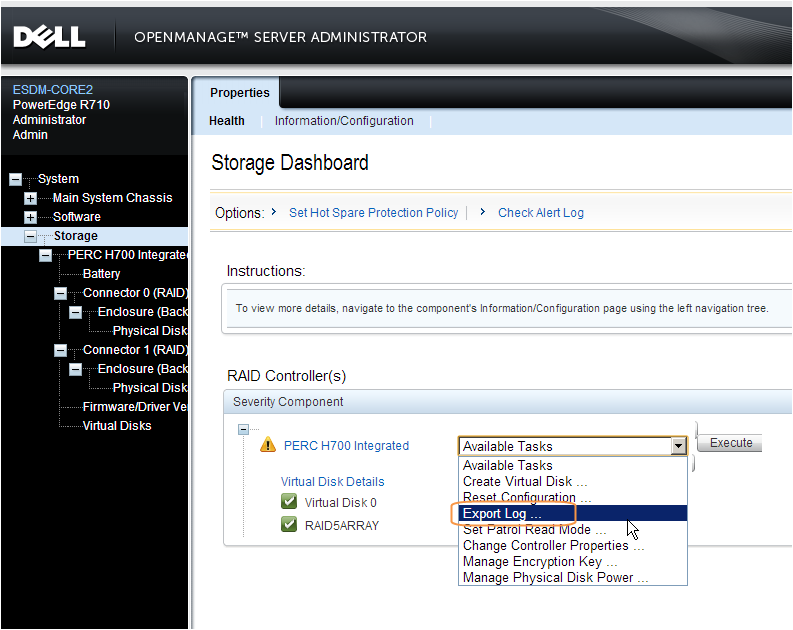Viewport: 793px width, 630px height.
Task: Collapse the Enclosure node under Connector 0
Action: click(x=75, y=312)
